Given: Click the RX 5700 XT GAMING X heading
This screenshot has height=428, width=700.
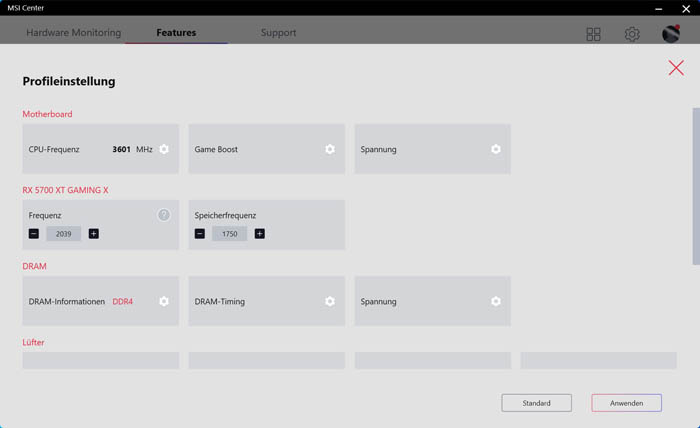Looking at the screenshot, I should click(65, 190).
